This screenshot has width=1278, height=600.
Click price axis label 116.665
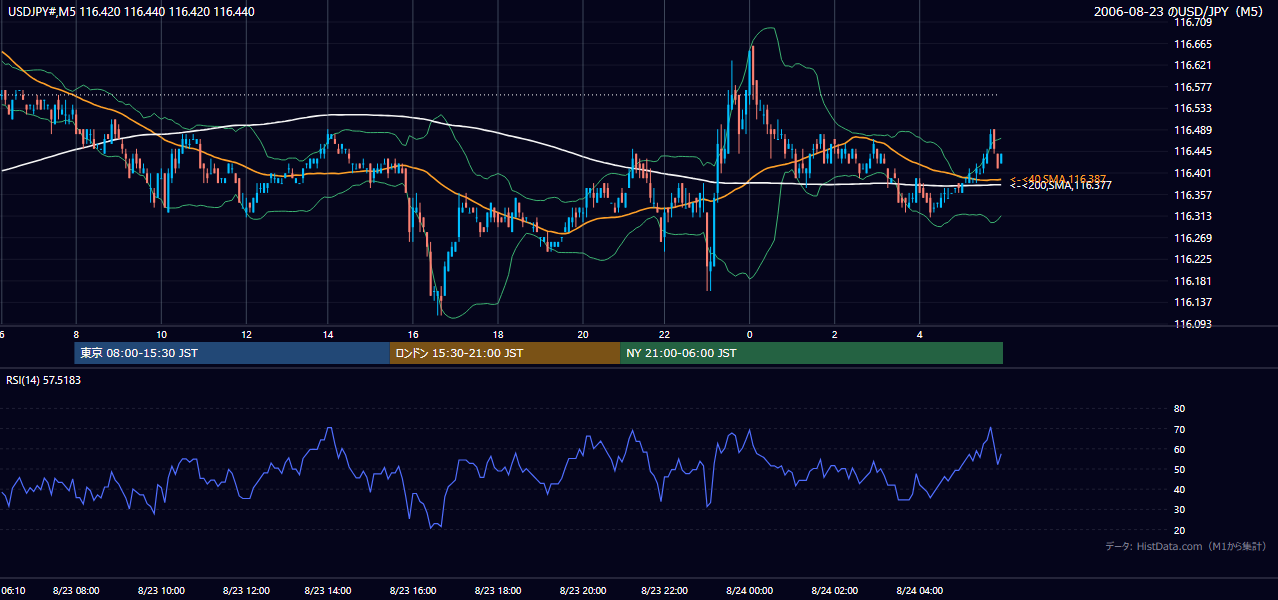[1193, 44]
